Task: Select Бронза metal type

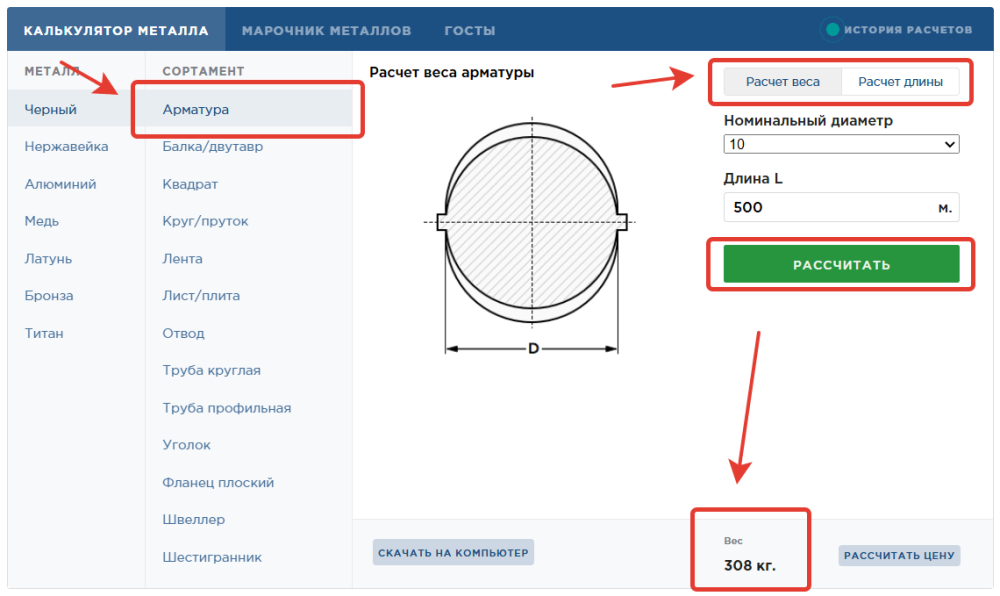Action: [x=49, y=296]
